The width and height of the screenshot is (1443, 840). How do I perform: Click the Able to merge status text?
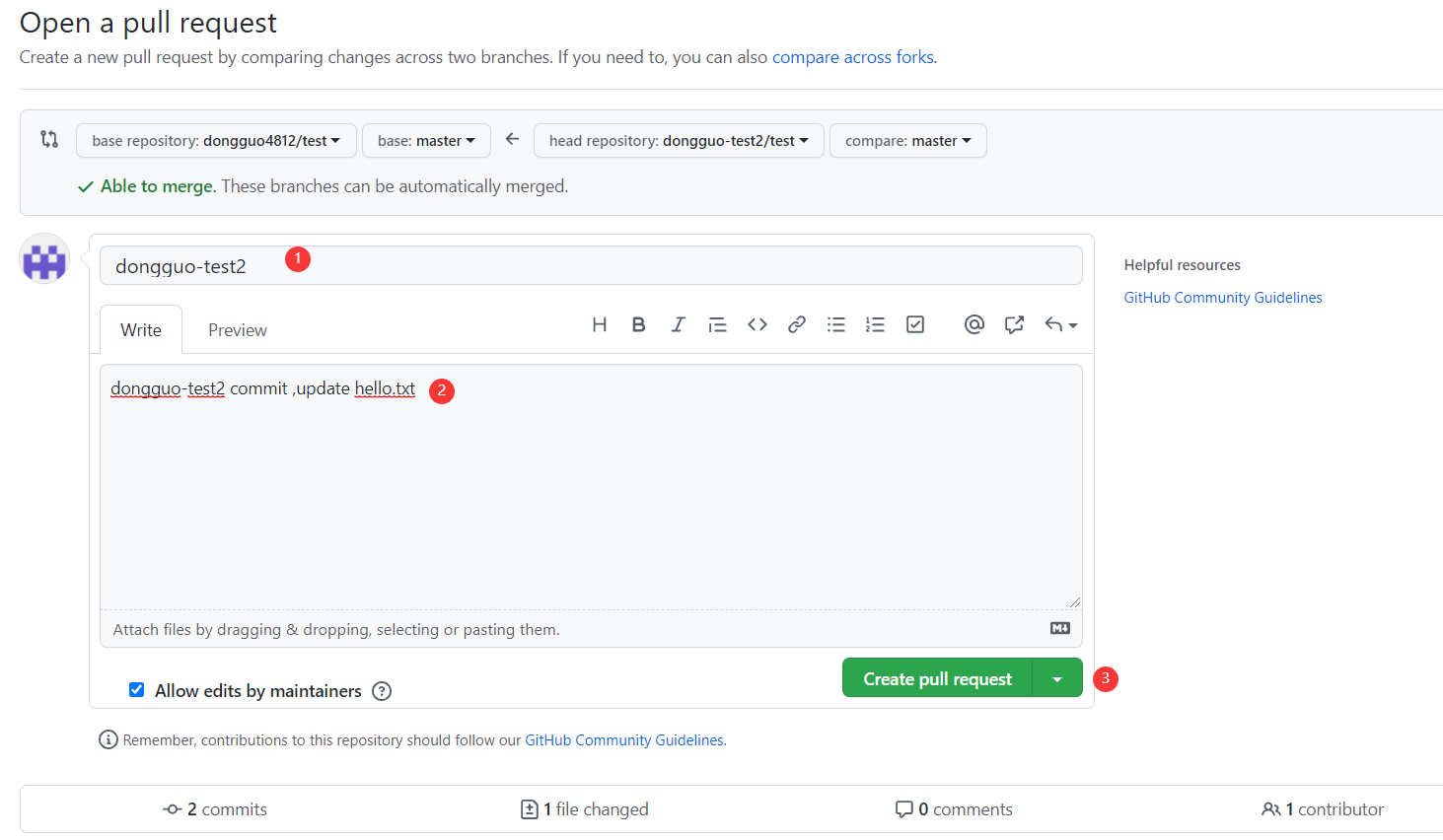[158, 186]
